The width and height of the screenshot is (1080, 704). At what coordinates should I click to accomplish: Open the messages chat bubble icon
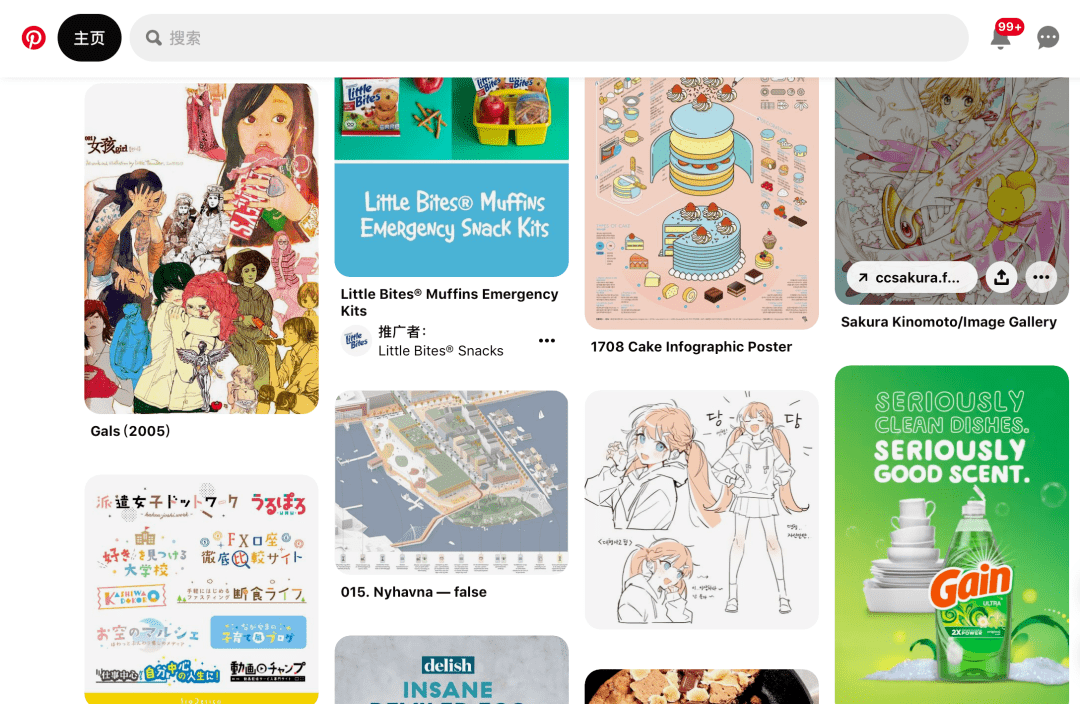coord(1048,37)
